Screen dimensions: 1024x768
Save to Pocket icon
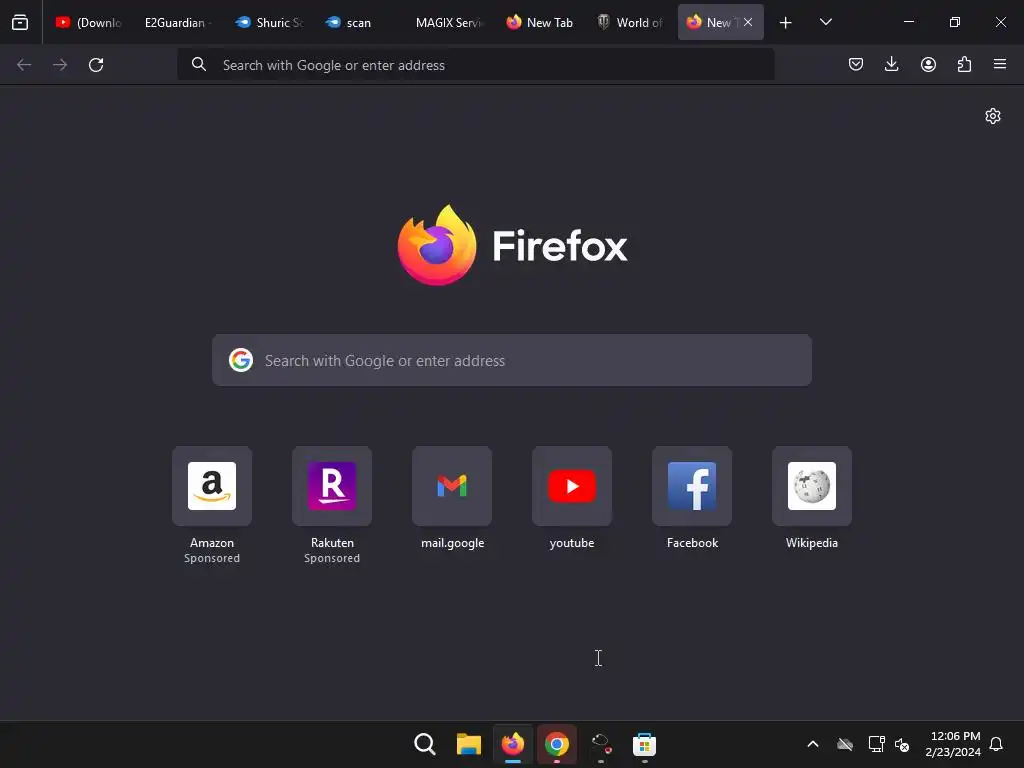click(856, 64)
